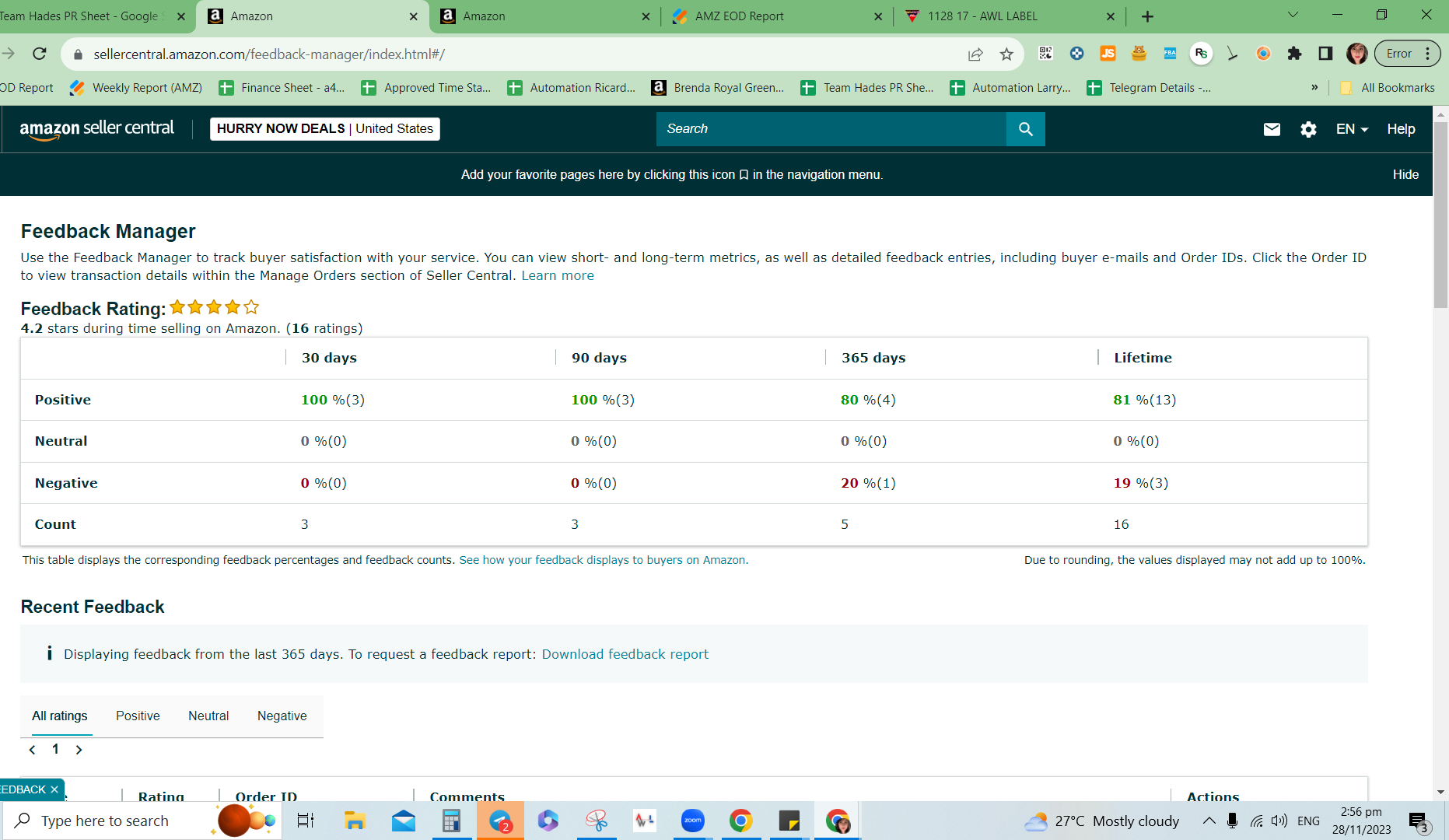This screenshot has height=840, width=1449.
Task: Open the Telegram Details bookmark
Action: (1149, 88)
